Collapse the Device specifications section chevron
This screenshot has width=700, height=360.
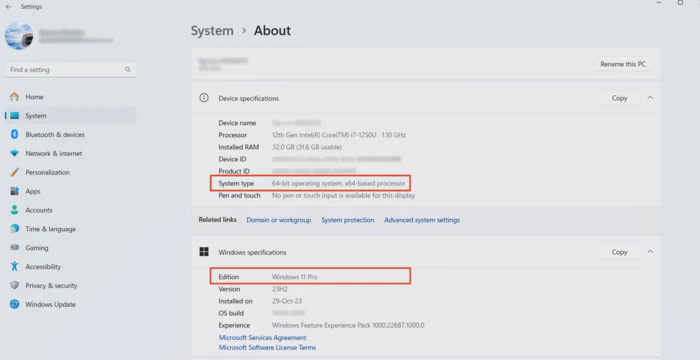click(650, 98)
